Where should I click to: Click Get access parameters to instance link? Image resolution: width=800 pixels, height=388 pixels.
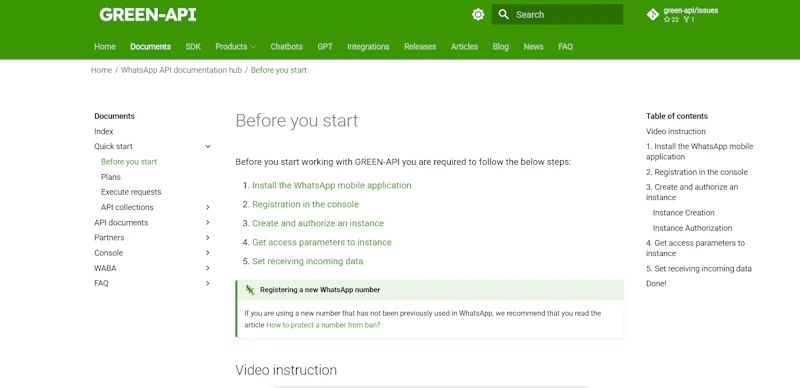tap(322, 242)
